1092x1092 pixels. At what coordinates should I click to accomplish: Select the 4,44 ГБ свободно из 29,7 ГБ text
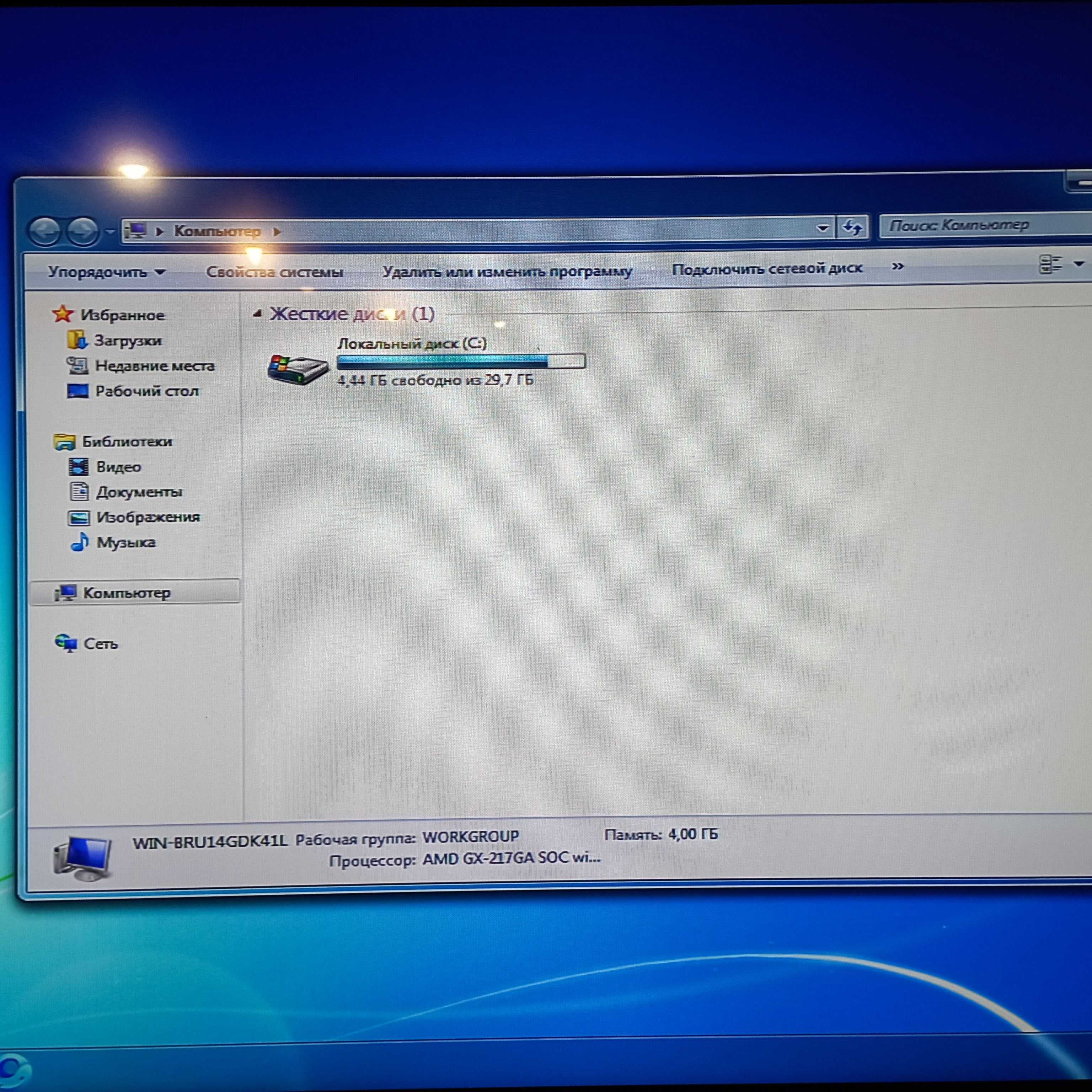pos(435,380)
